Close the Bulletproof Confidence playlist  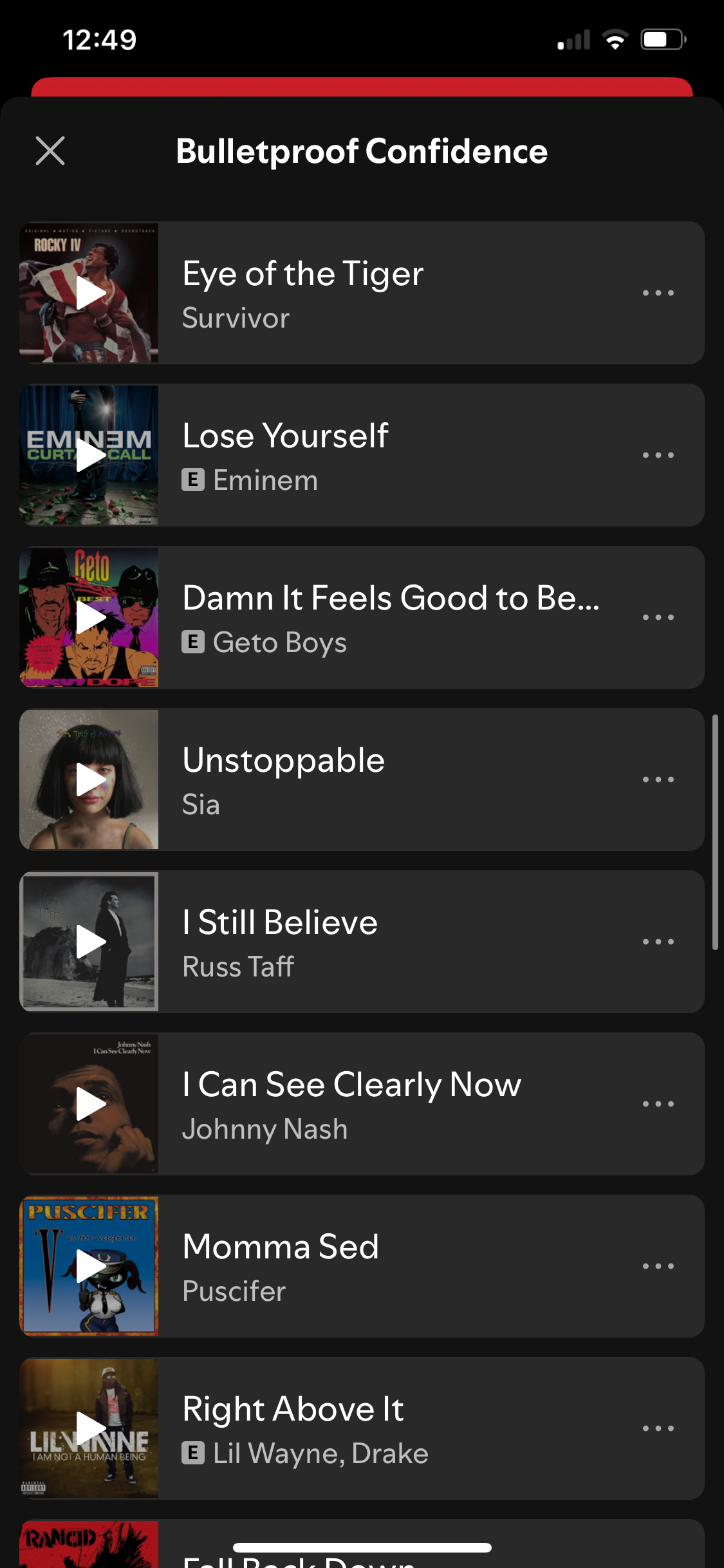pos(50,151)
